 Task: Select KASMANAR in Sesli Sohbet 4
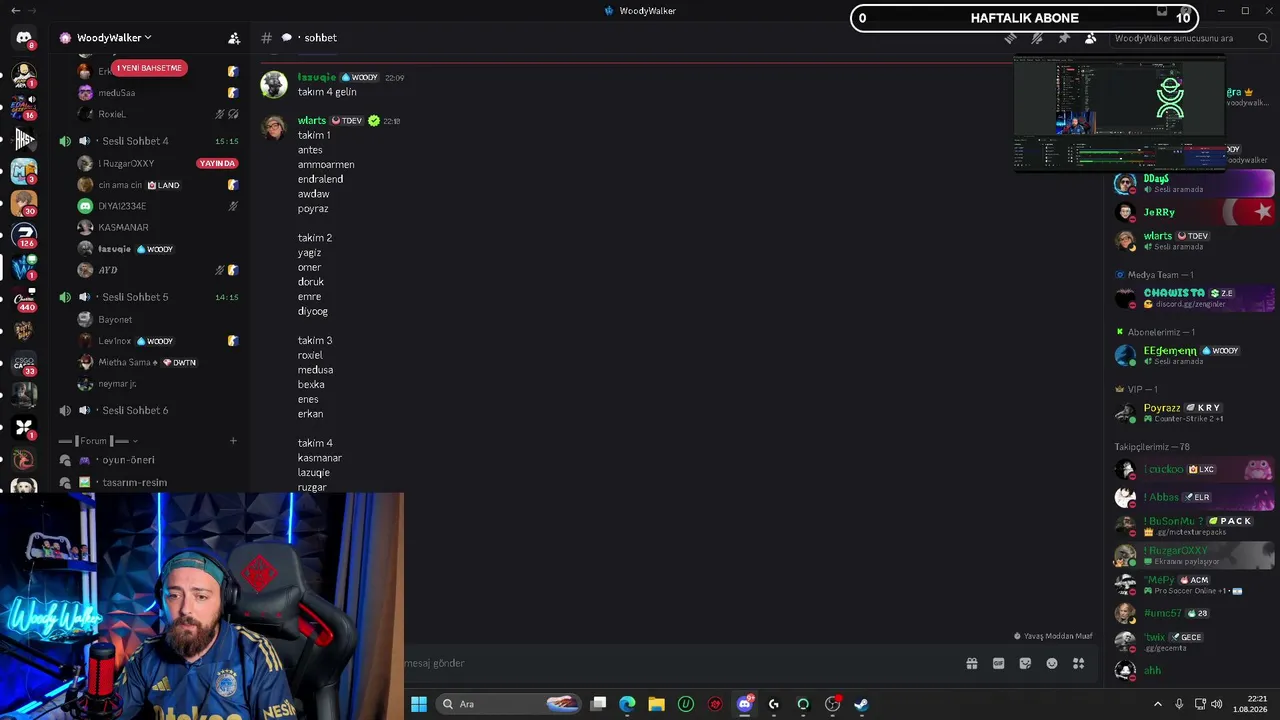(158, 227)
